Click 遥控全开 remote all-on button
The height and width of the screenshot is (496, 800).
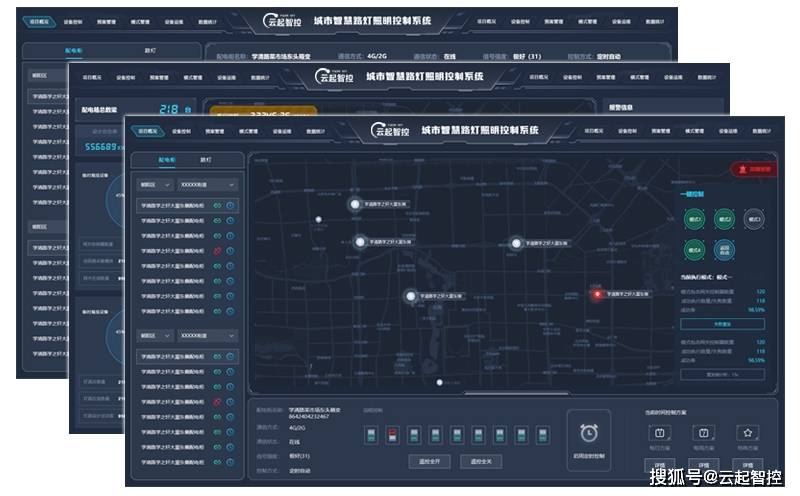[430, 462]
